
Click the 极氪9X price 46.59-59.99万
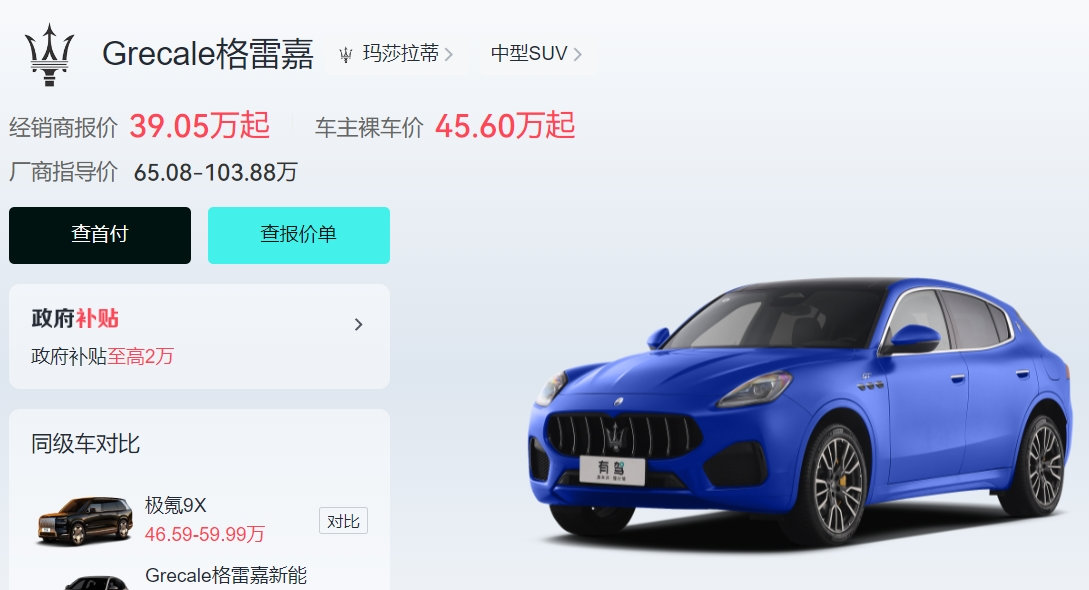[x=205, y=534]
